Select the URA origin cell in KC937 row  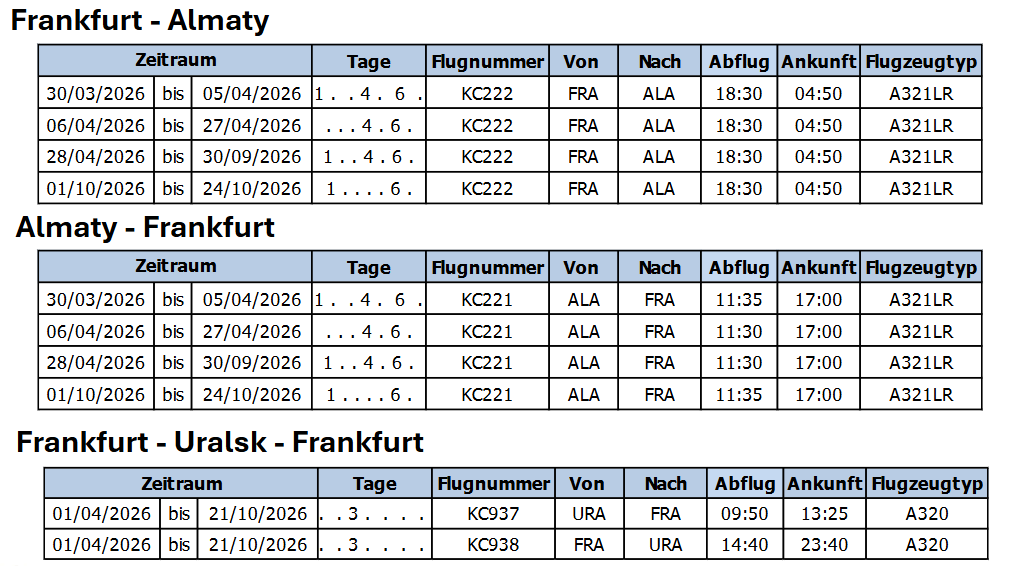click(x=587, y=514)
